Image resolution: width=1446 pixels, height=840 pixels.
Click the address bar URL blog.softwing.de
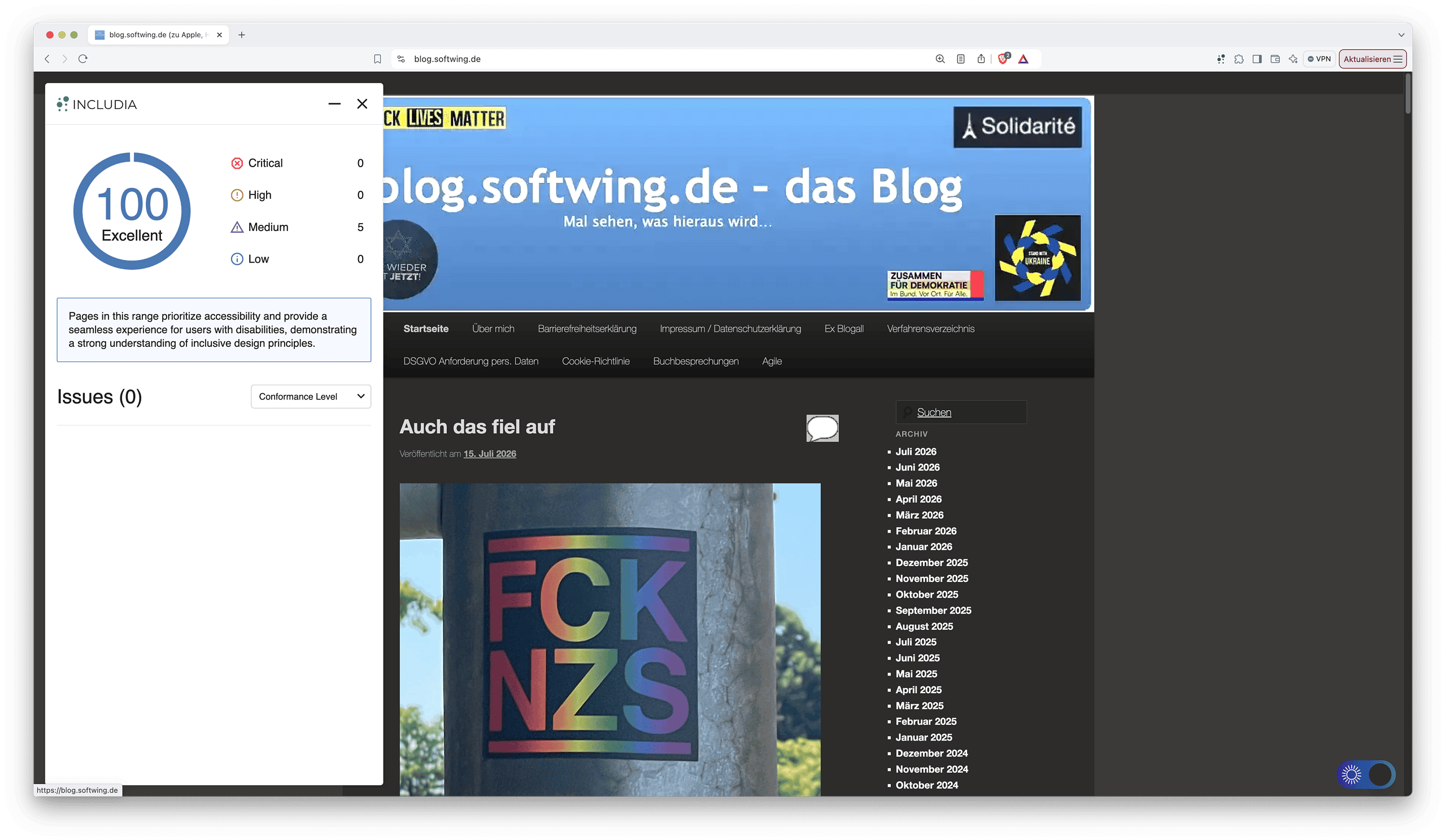click(447, 59)
